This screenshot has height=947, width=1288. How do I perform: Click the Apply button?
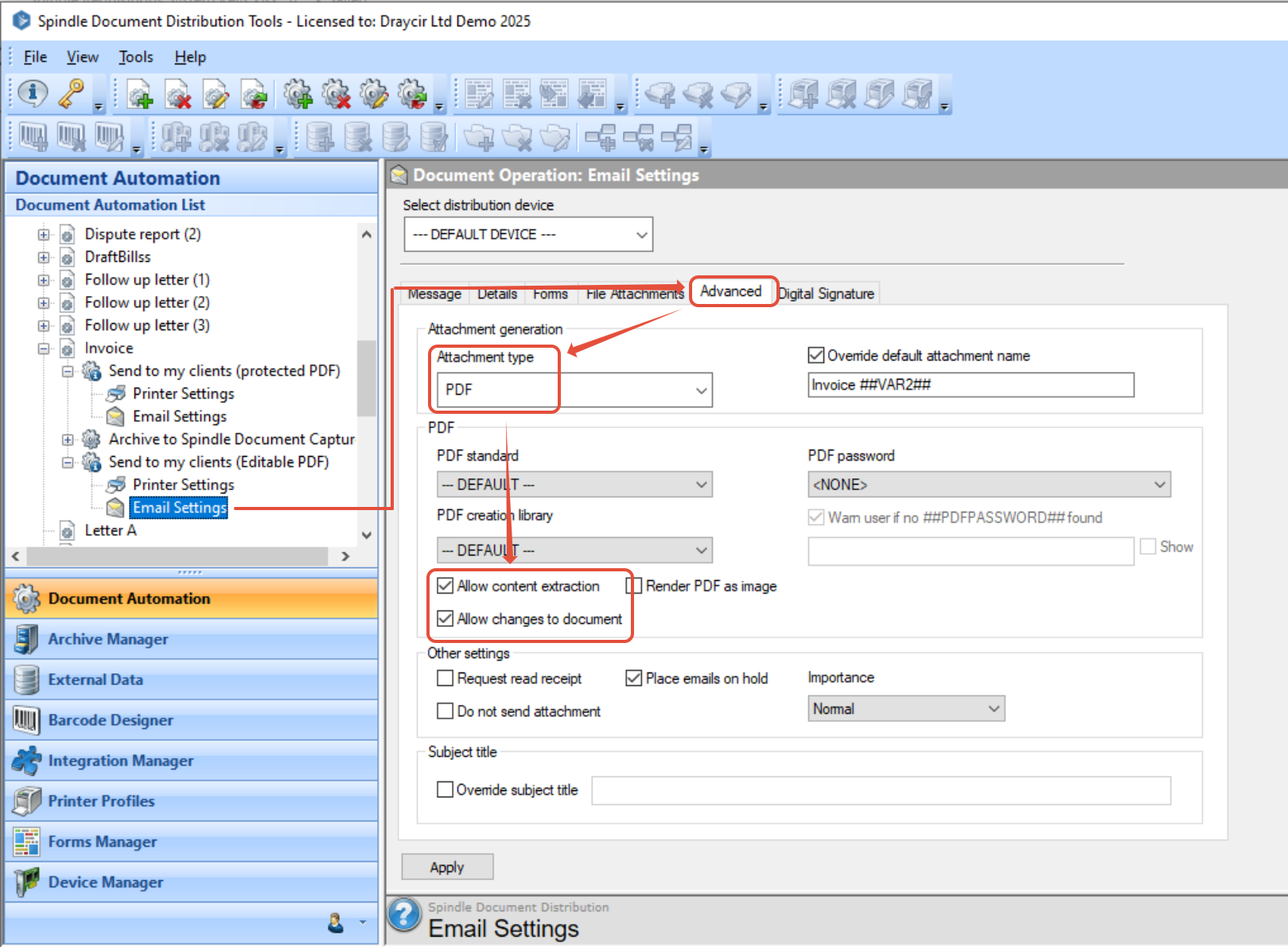447,867
